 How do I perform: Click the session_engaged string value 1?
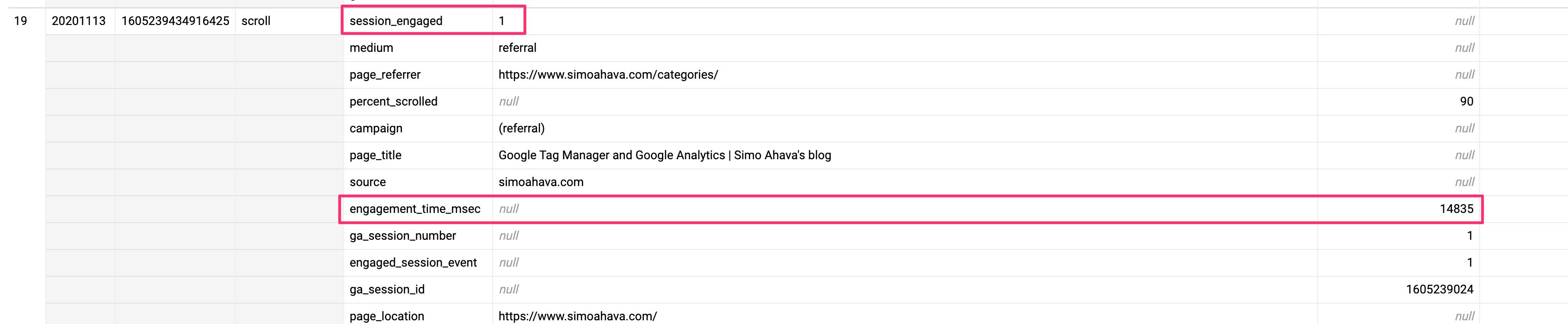pos(501,21)
